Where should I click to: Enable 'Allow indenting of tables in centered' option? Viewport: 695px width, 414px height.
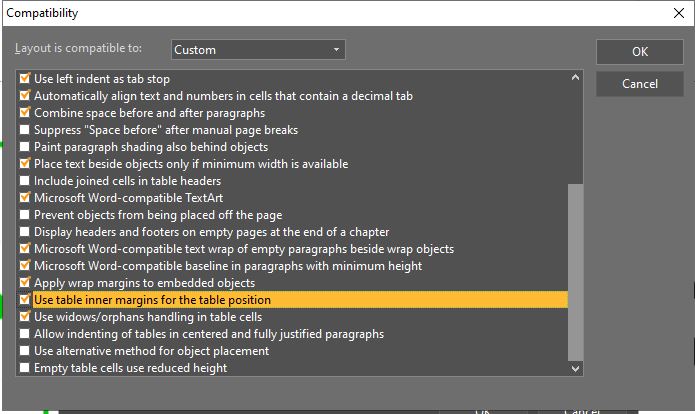click(x=26, y=334)
